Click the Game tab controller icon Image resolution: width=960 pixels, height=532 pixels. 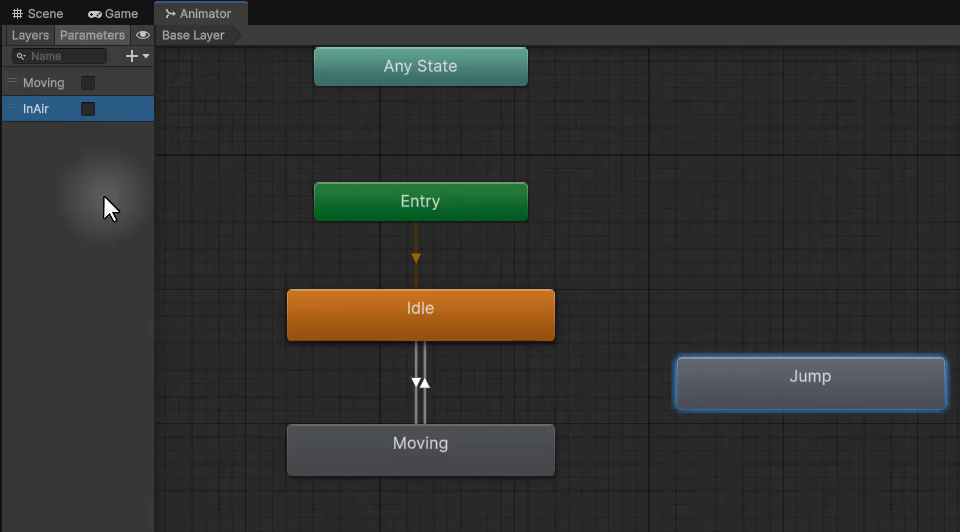pos(95,14)
